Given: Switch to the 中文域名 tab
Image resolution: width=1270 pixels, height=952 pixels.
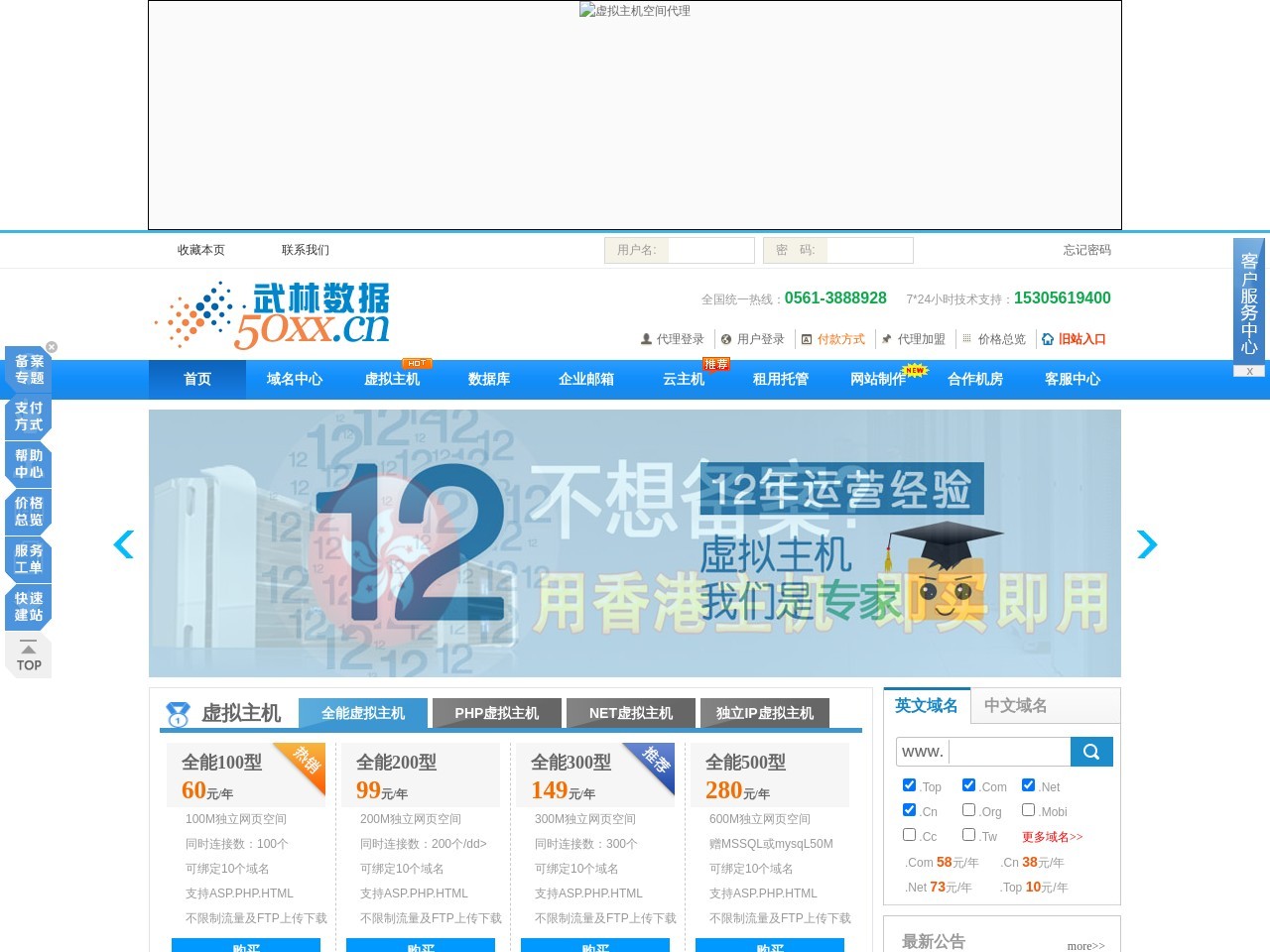Looking at the screenshot, I should [1015, 705].
